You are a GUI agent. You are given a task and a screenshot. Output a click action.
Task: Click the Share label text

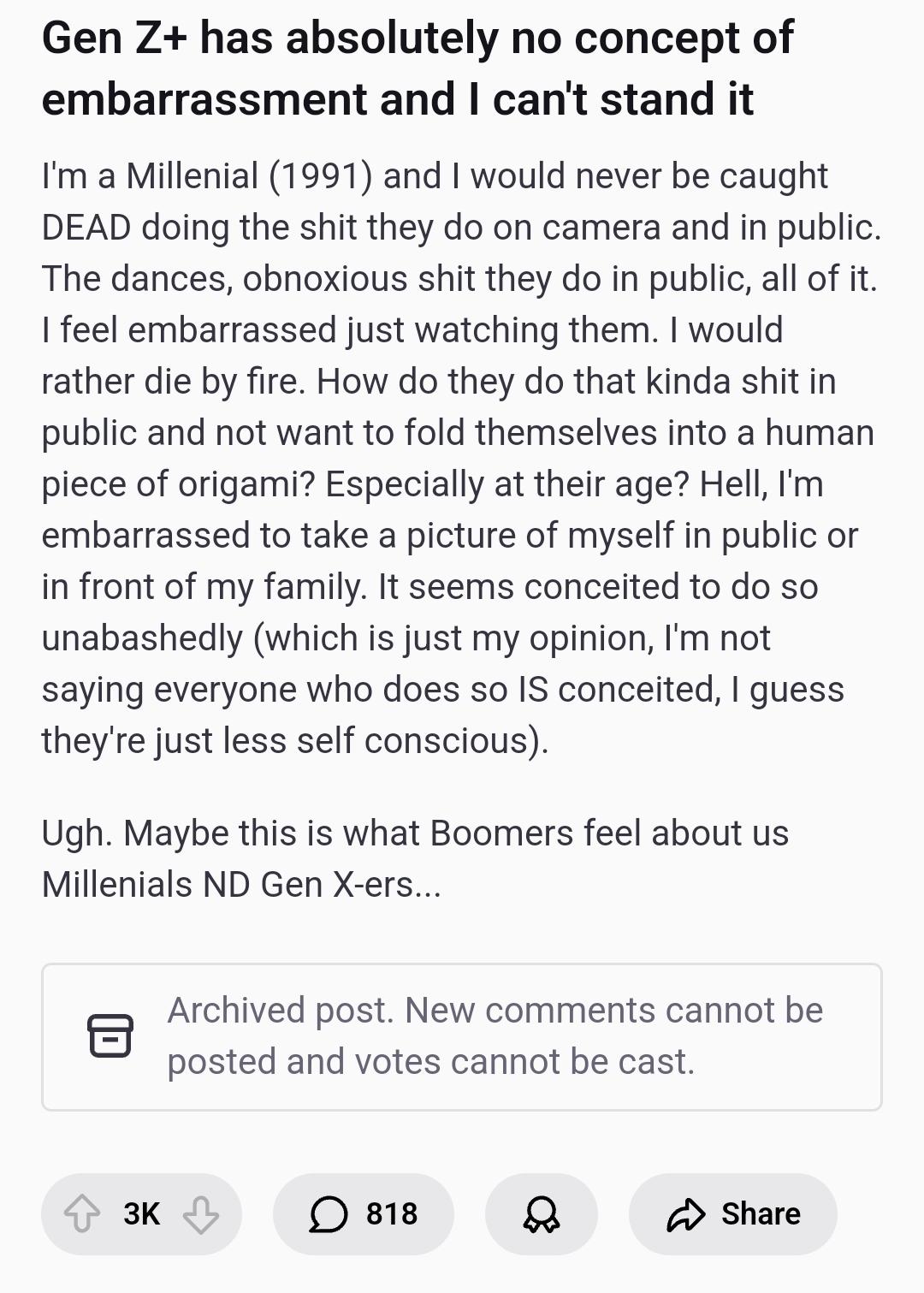761,1213
